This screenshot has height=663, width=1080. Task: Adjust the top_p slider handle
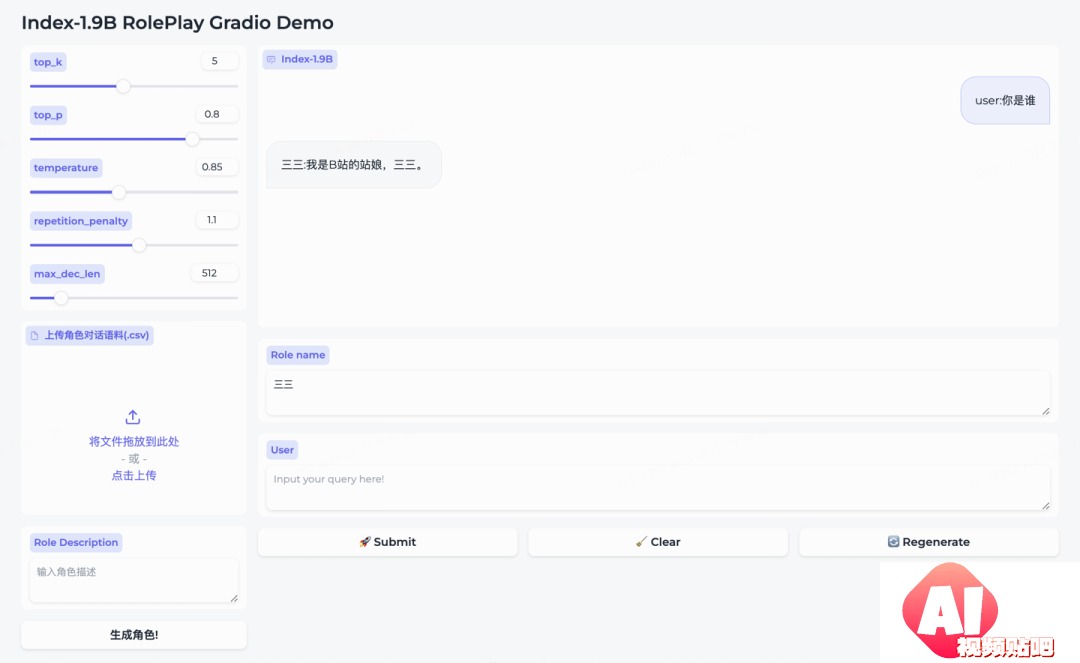click(193, 139)
